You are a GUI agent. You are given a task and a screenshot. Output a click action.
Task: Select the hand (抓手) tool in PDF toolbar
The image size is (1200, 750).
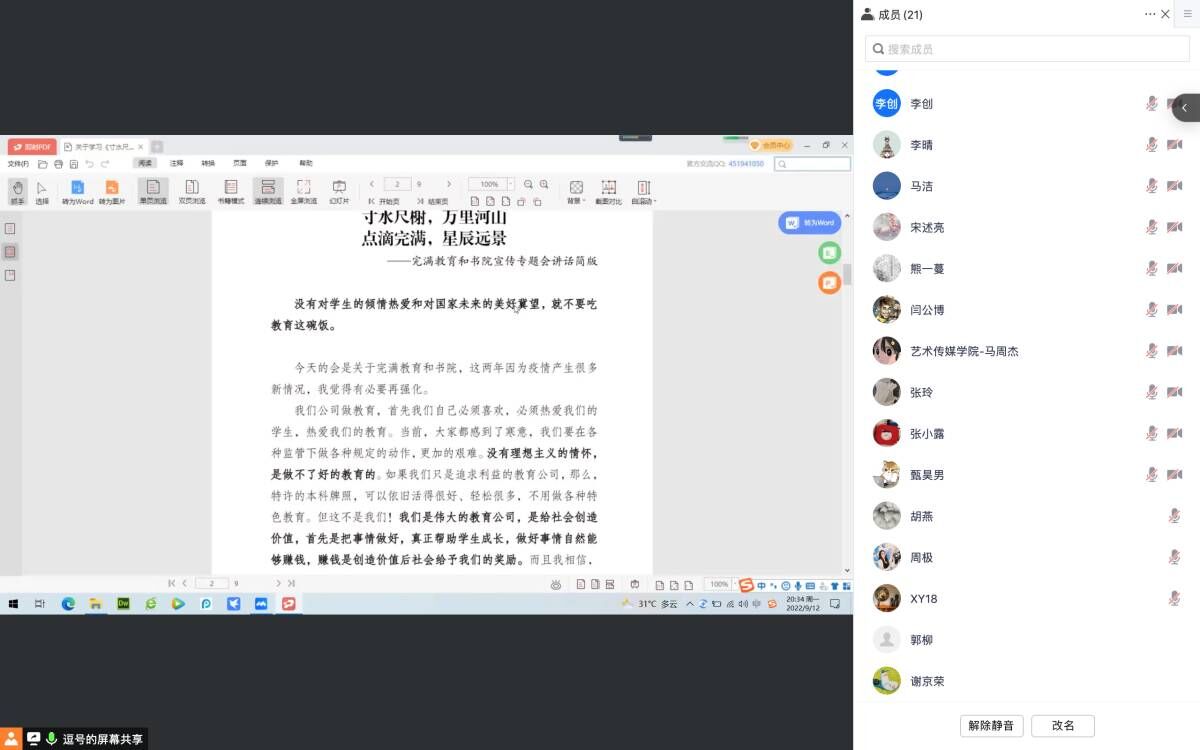pyautogui.click(x=17, y=191)
